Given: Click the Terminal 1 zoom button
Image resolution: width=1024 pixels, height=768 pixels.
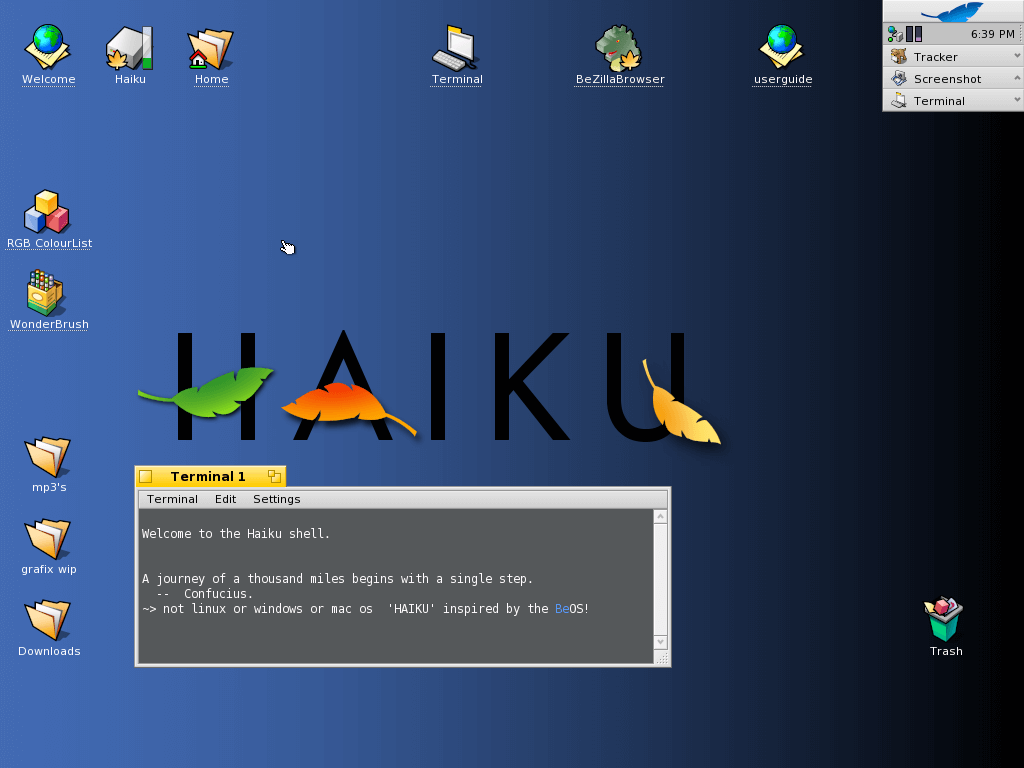Looking at the screenshot, I should click(274, 477).
